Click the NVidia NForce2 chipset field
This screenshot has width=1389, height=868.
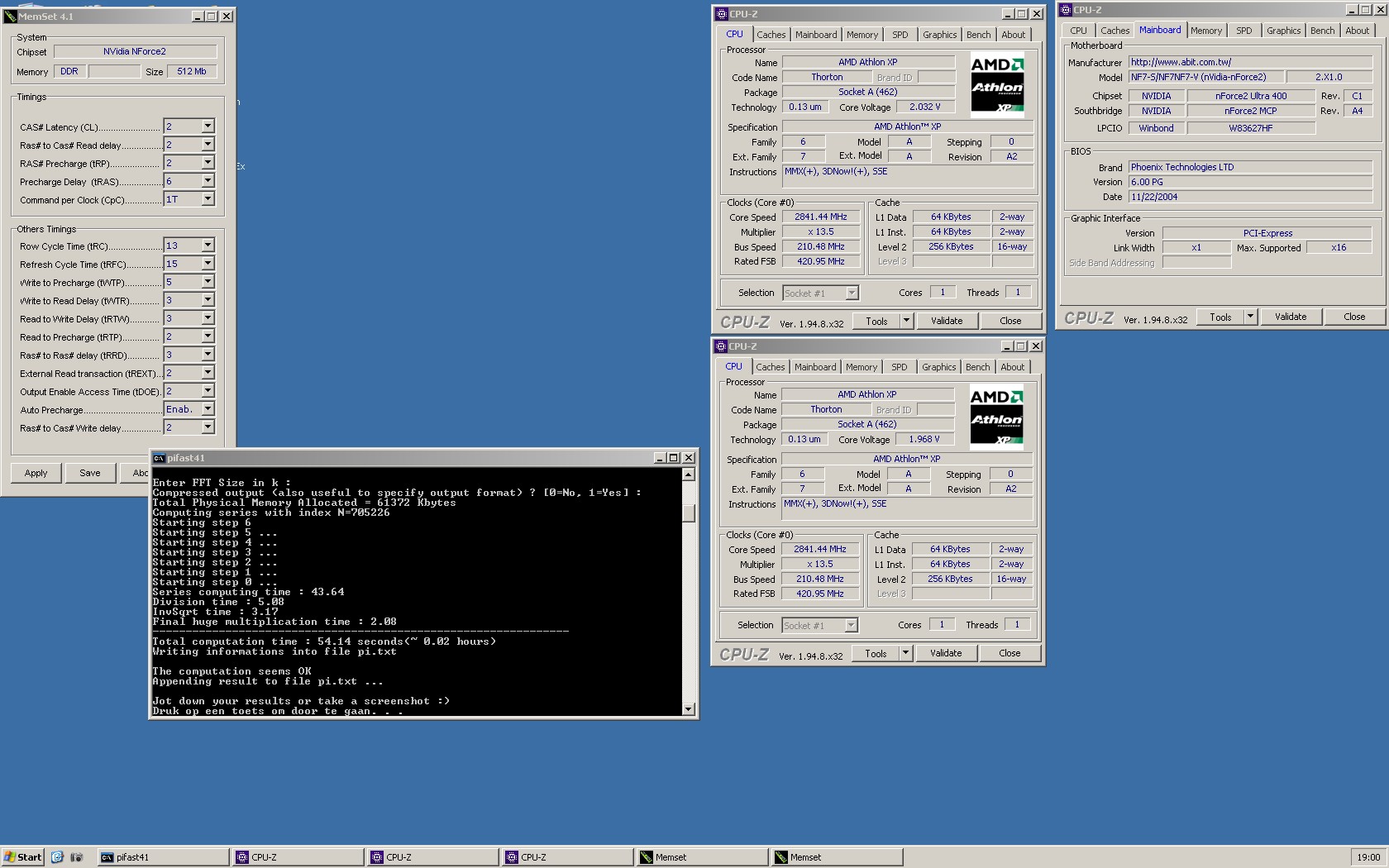point(135,51)
